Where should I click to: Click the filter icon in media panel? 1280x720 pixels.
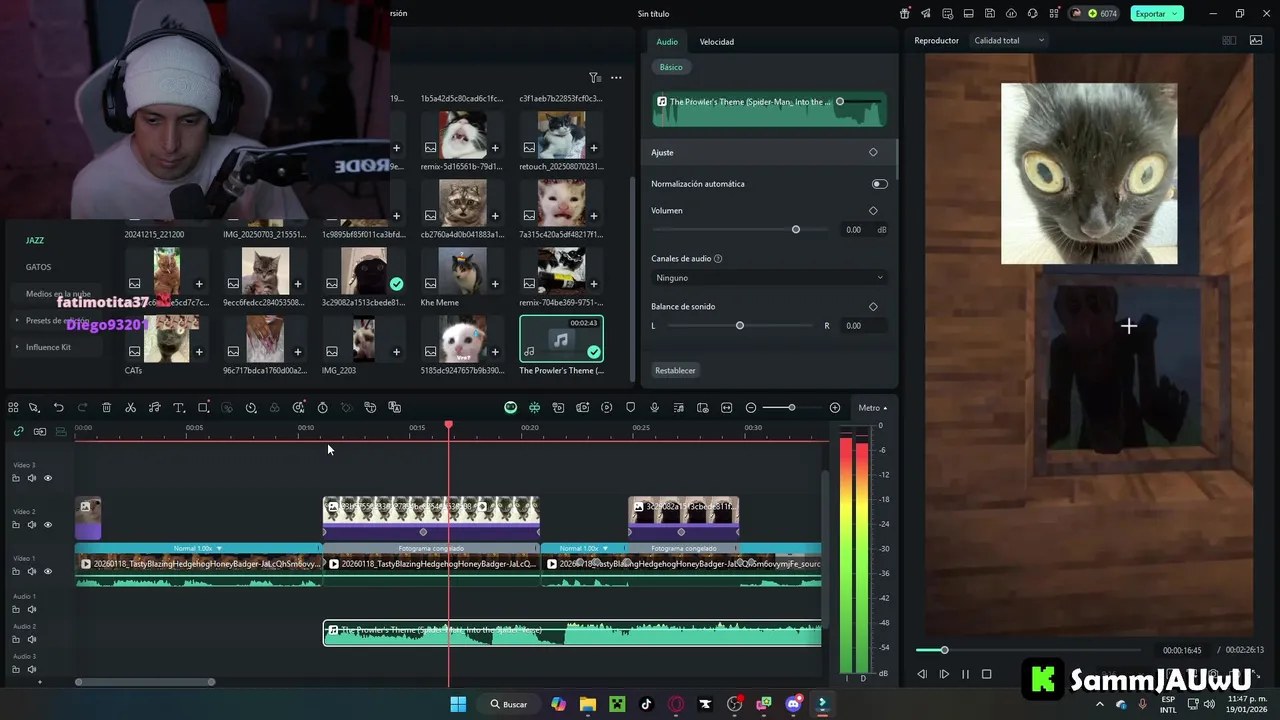pyautogui.click(x=594, y=77)
